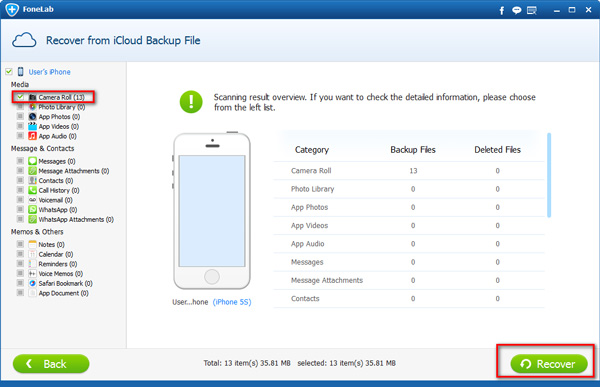This screenshot has width=600, height=387.
Task: Click the Reminders icon
Action: tap(33, 264)
